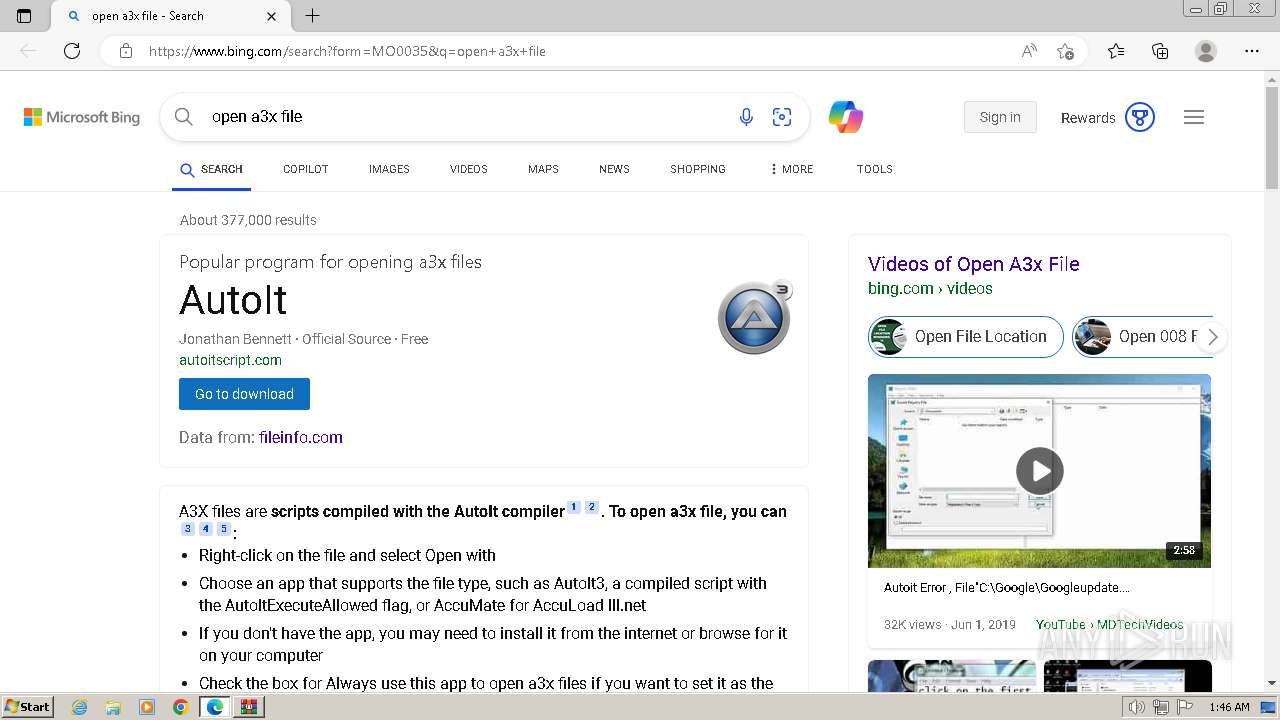1280x720 pixels.
Task: Open the Rewards text link
Action: pyautogui.click(x=1088, y=118)
